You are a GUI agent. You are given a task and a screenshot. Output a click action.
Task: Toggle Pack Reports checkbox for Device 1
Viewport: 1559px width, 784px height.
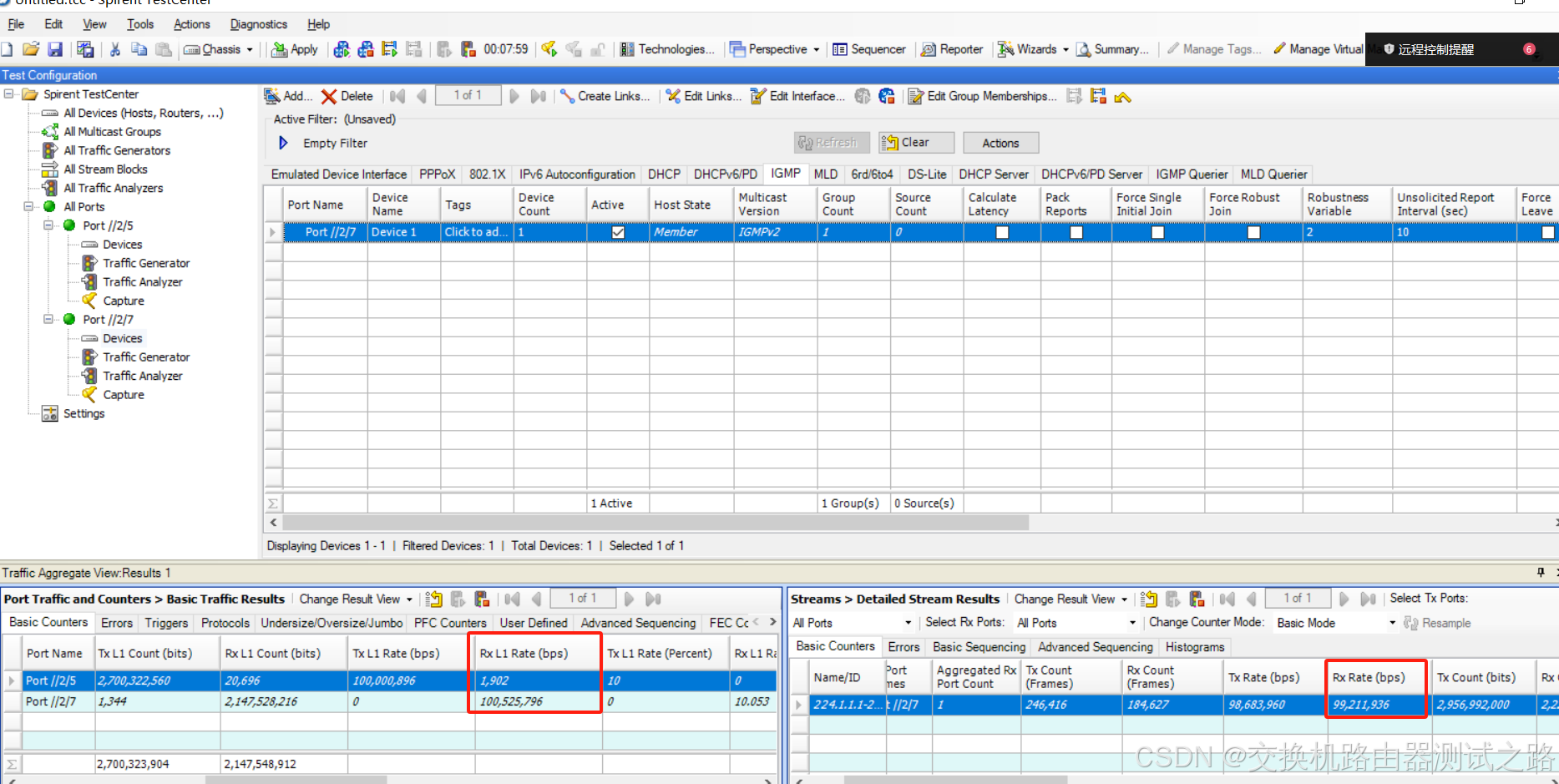(x=1076, y=232)
